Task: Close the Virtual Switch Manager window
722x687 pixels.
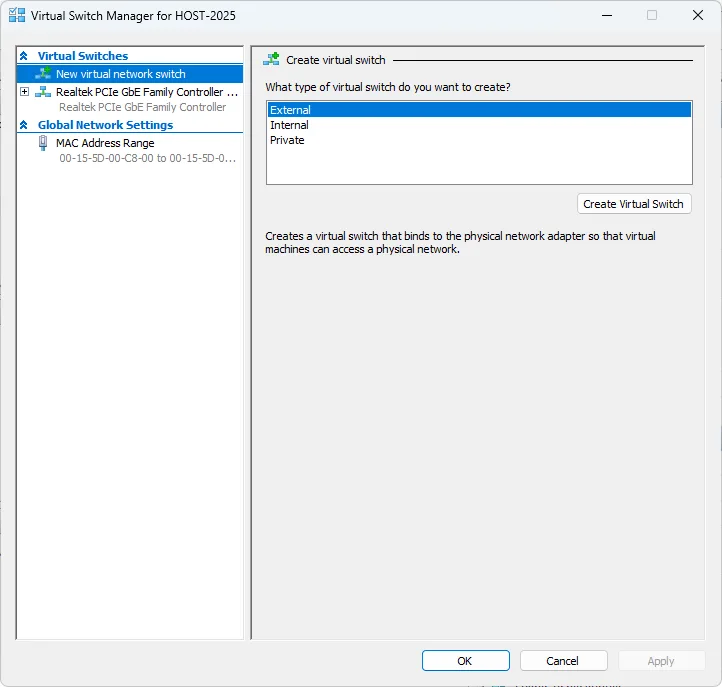Action: tap(698, 15)
